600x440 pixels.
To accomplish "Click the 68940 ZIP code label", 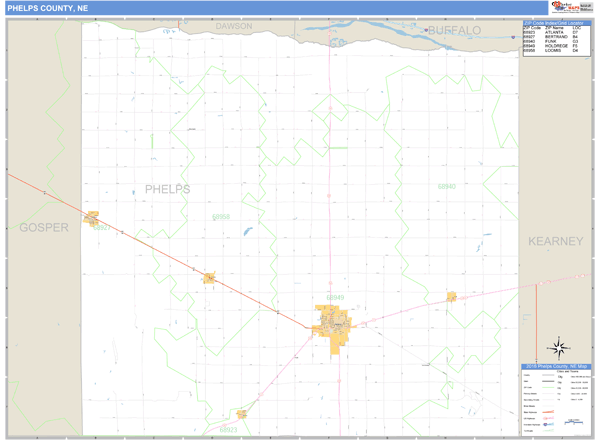I will tap(446, 186).
